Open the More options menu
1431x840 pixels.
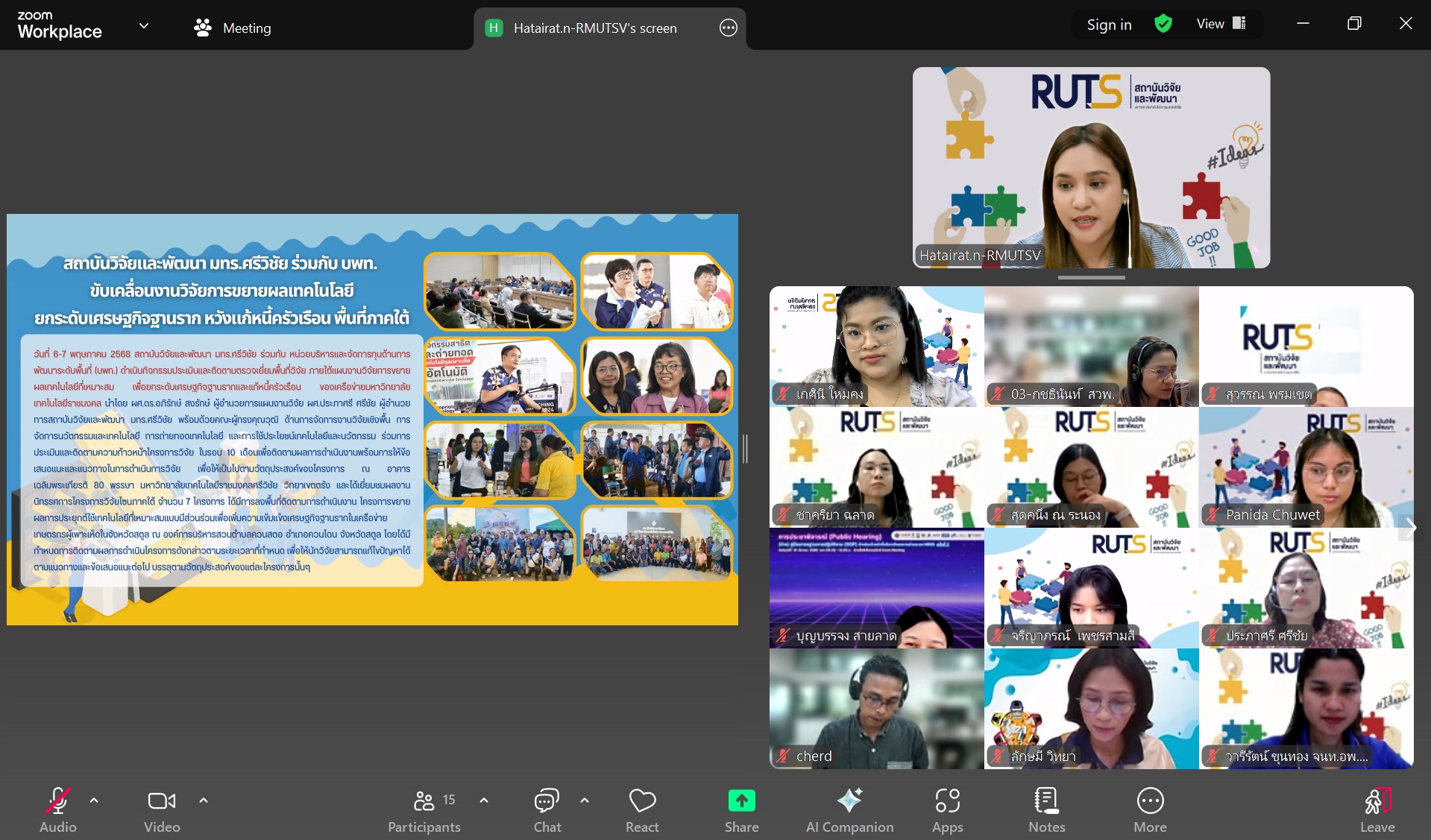click(x=1151, y=810)
